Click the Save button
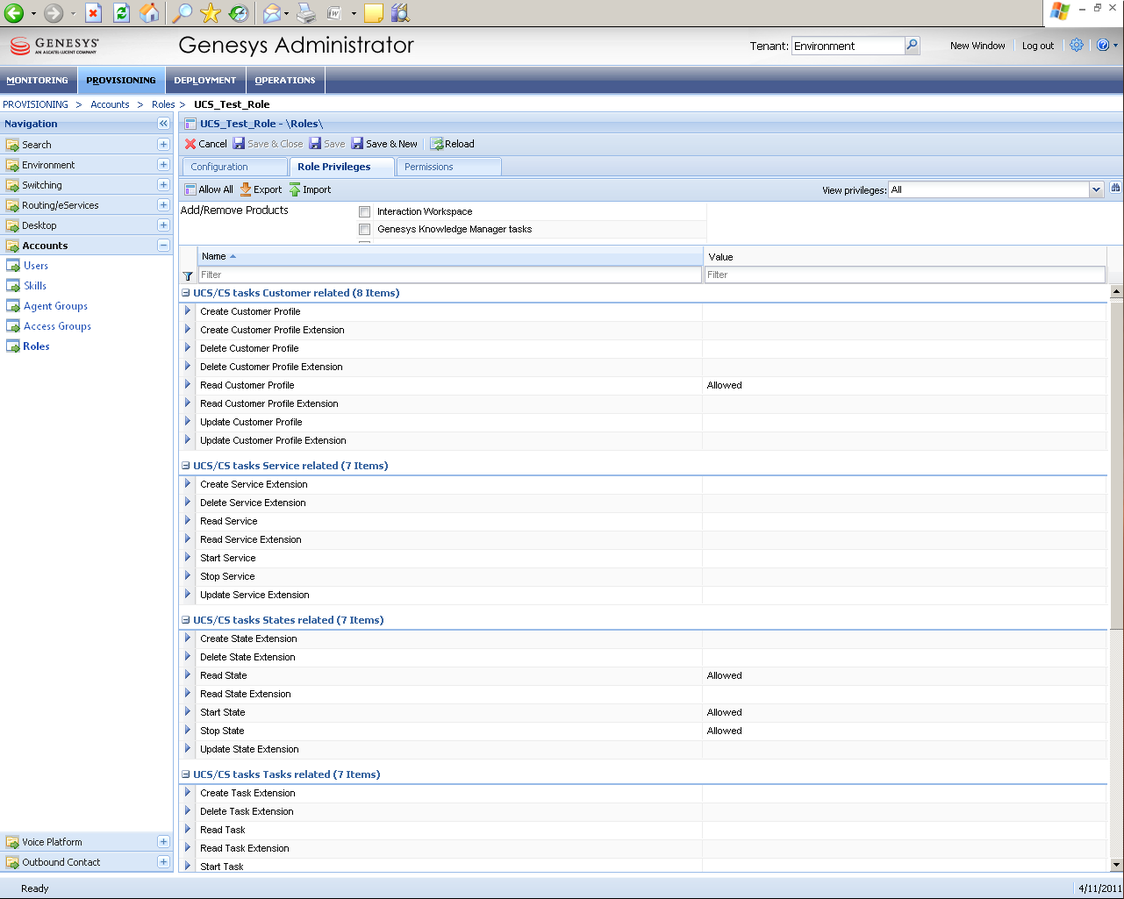 click(328, 143)
